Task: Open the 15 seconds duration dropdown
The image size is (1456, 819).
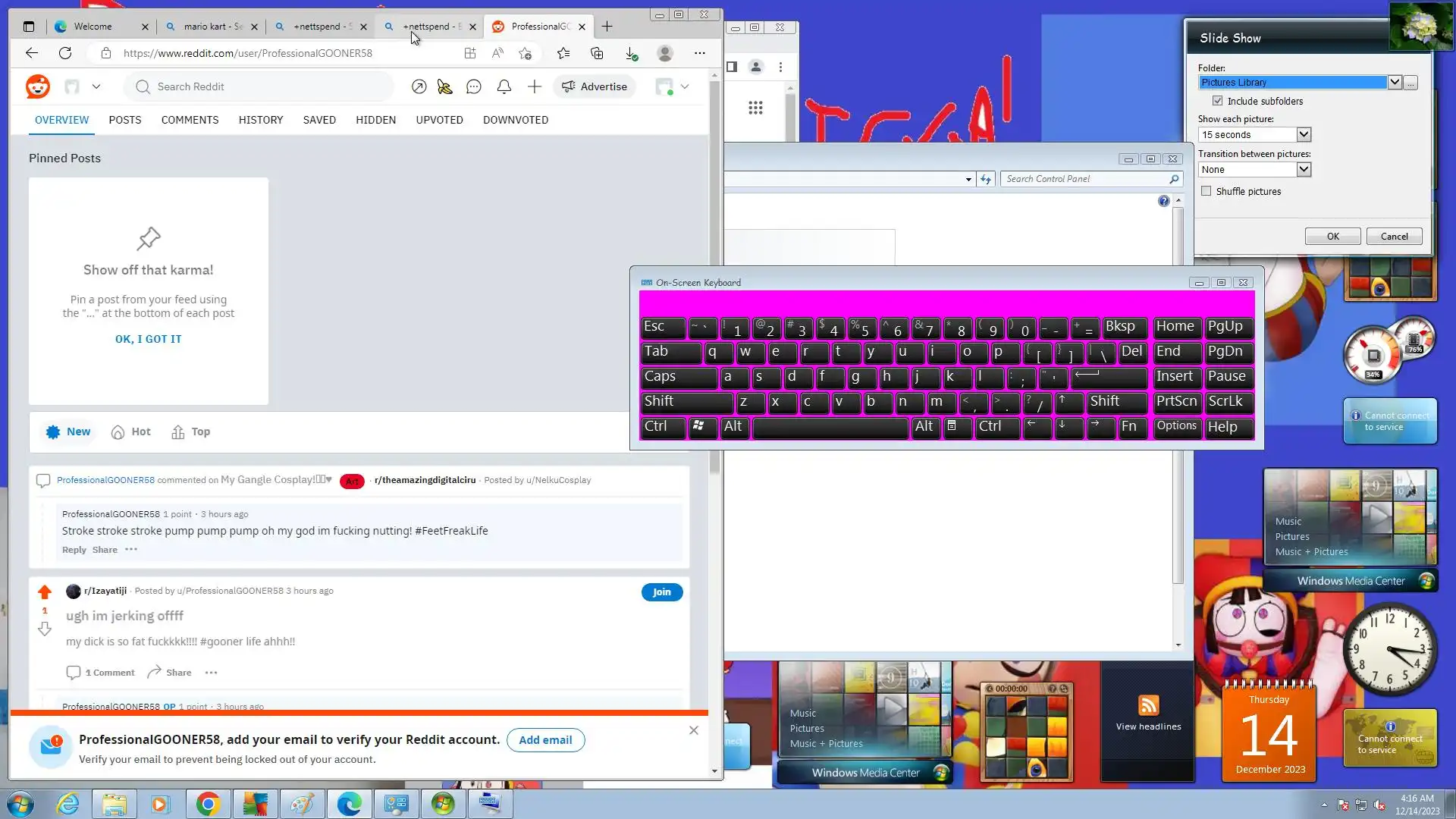Action: (1304, 134)
